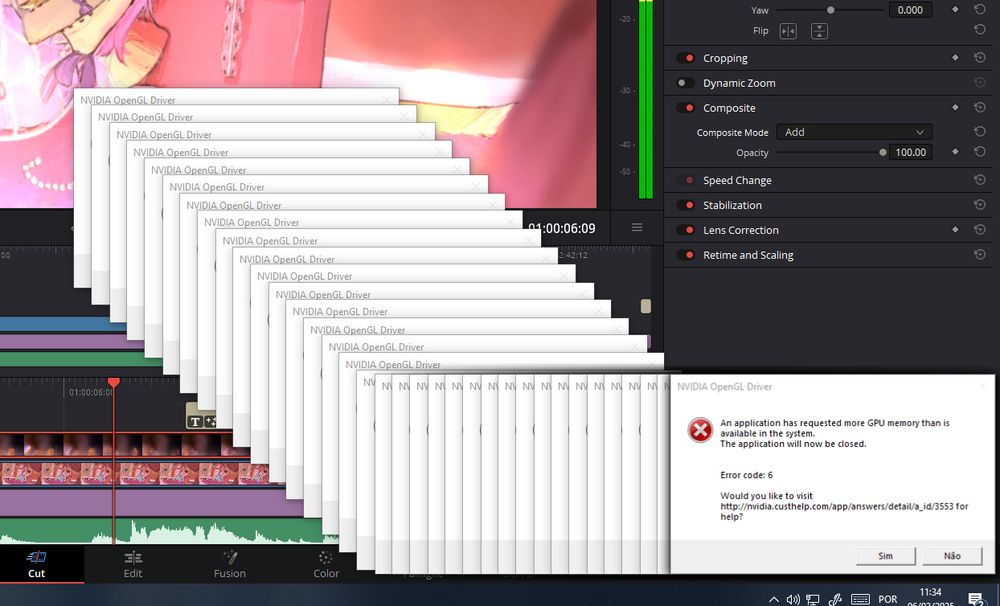1000x606 pixels.
Task: Reset the Yaw value
Action: 980,10
